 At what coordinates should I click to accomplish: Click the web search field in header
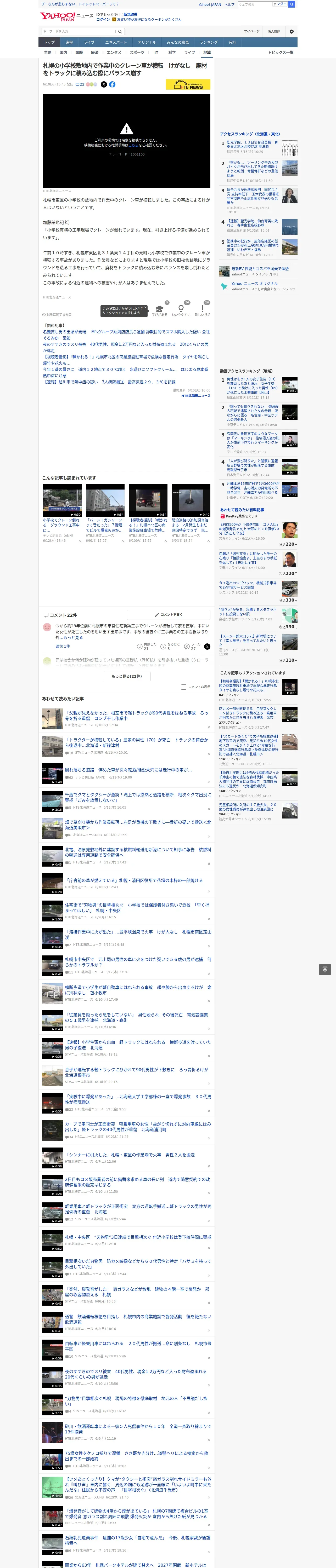(255, 4)
